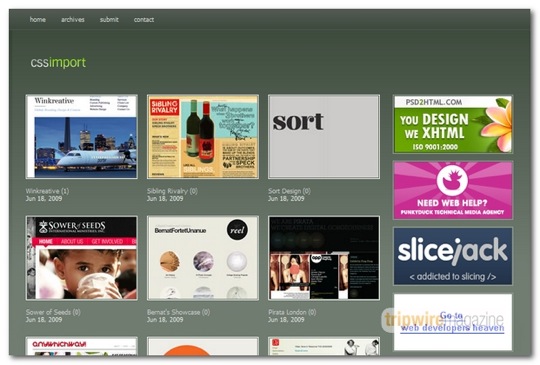Open the contact page
Viewport: 540px width, 365px height.
(x=144, y=20)
